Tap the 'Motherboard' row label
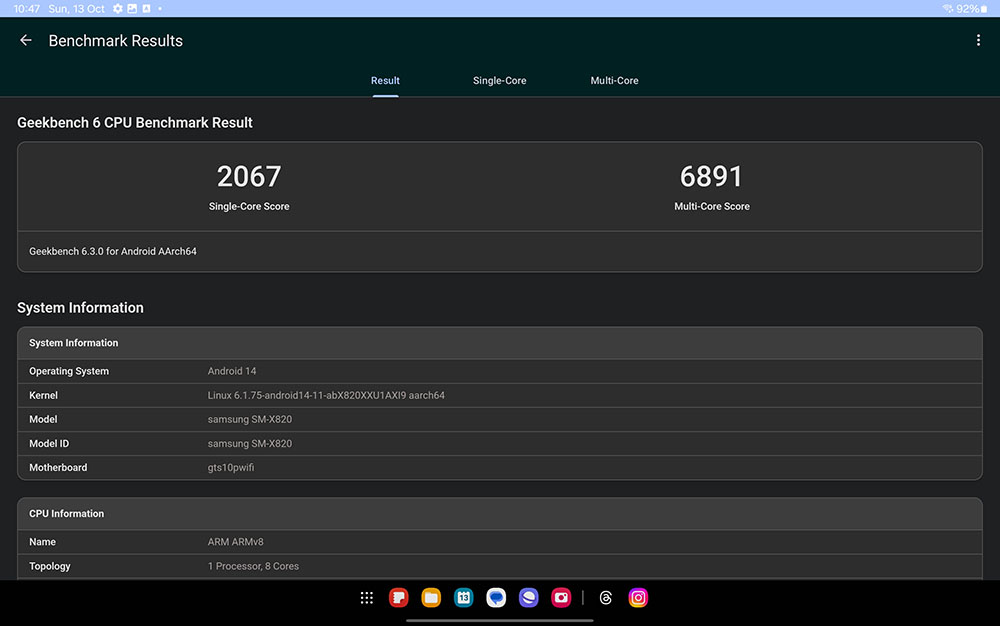The height and width of the screenshot is (626, 1000). (x=58, y=468)
